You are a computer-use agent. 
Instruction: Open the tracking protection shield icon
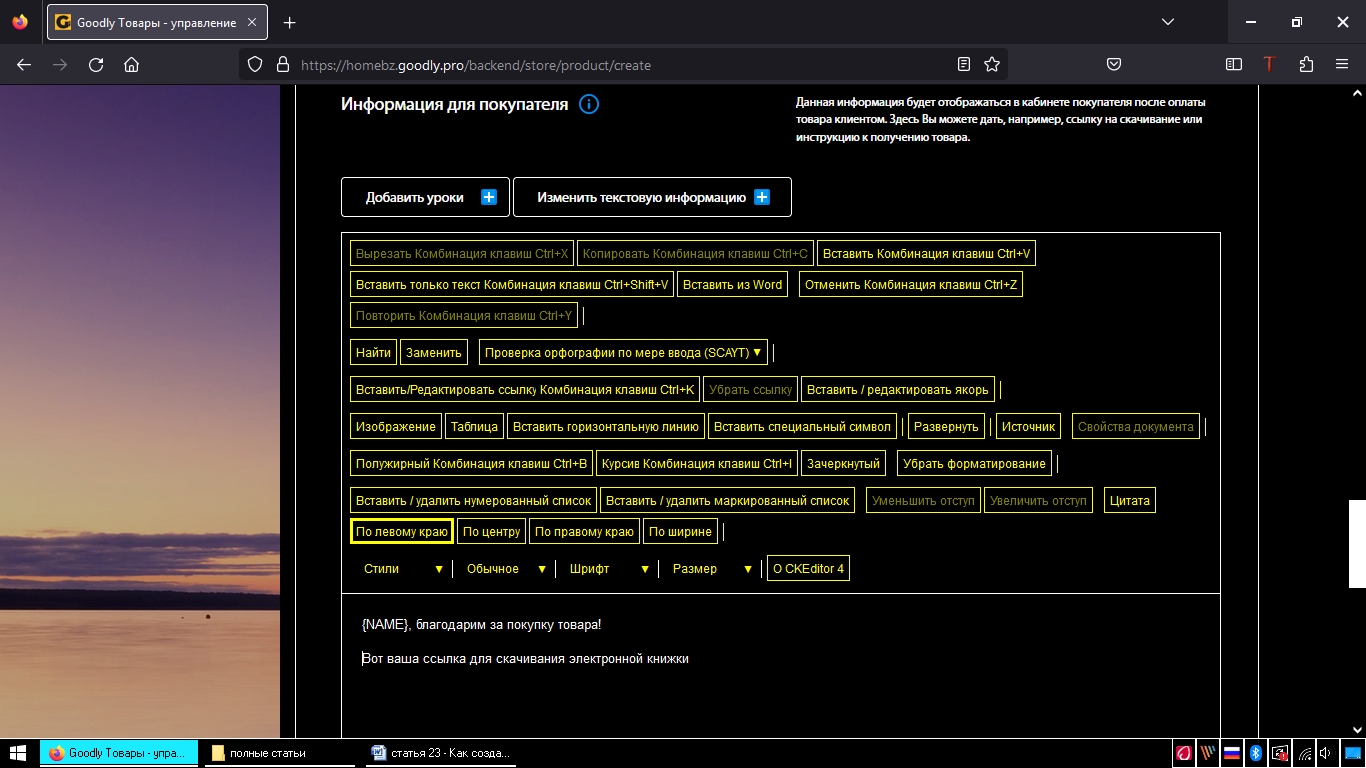(x=255, y=64)
